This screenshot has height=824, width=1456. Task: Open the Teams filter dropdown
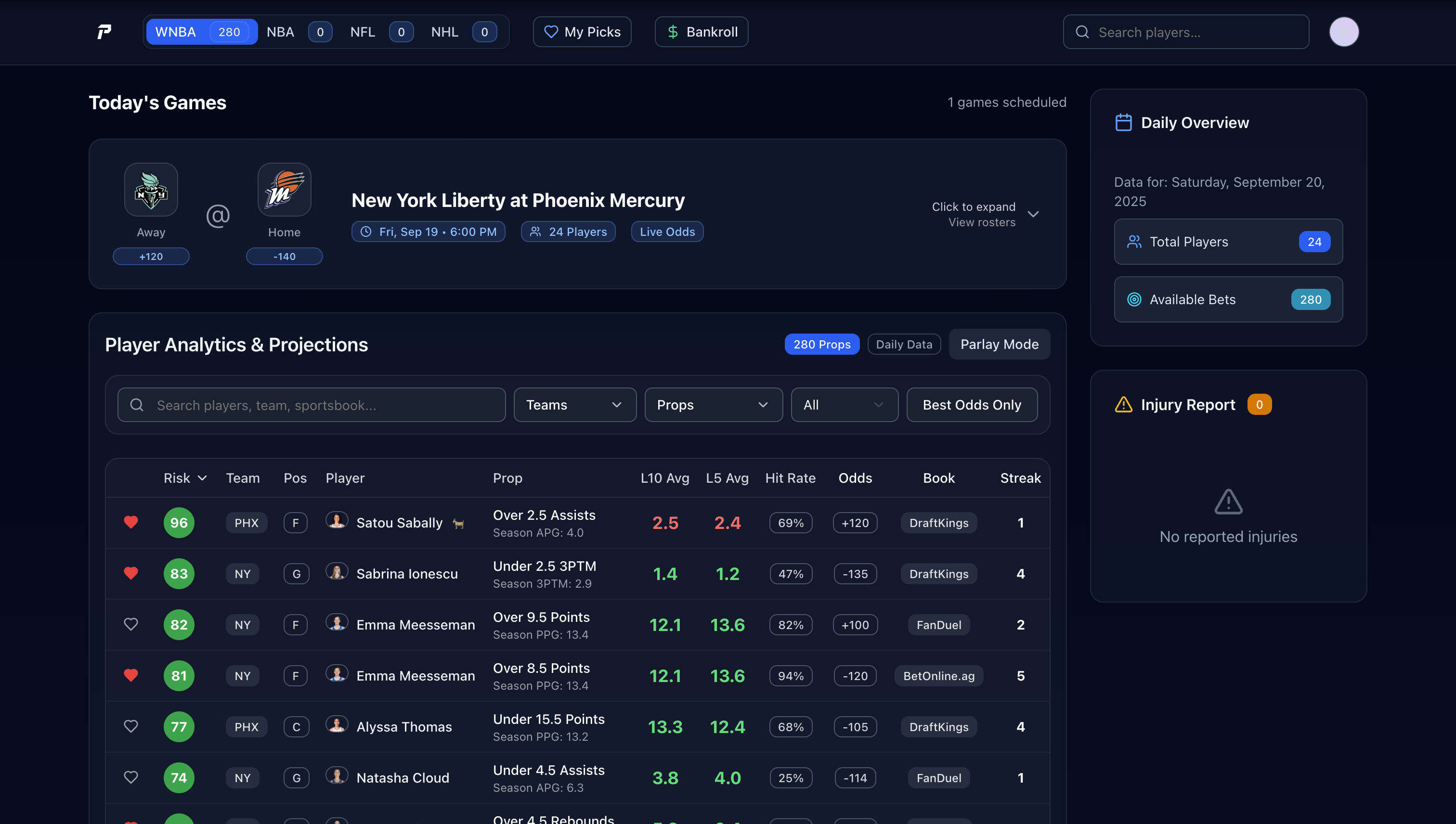pyautogui.click(x=574, y=405)
